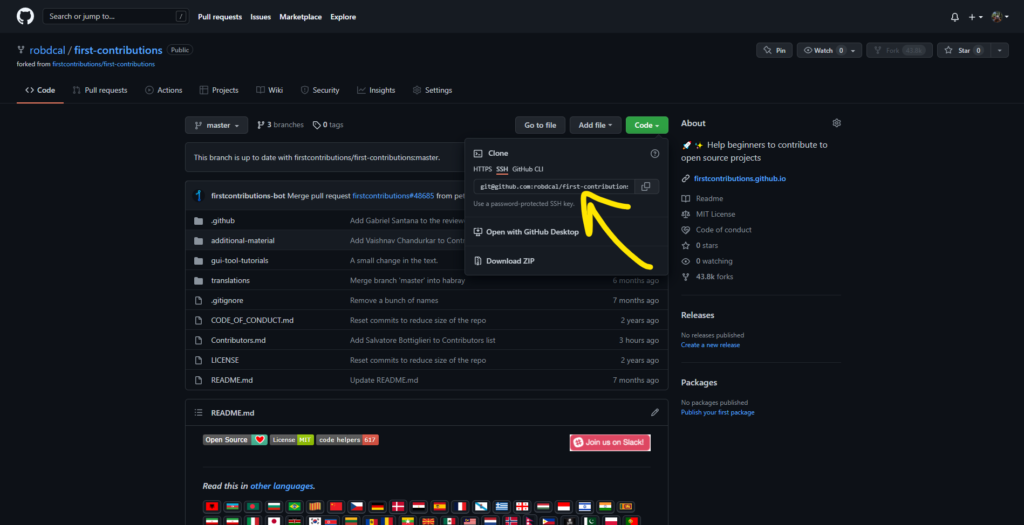Open the Pull requests repository tab
Screen dimensions: 1024x525
100,90
